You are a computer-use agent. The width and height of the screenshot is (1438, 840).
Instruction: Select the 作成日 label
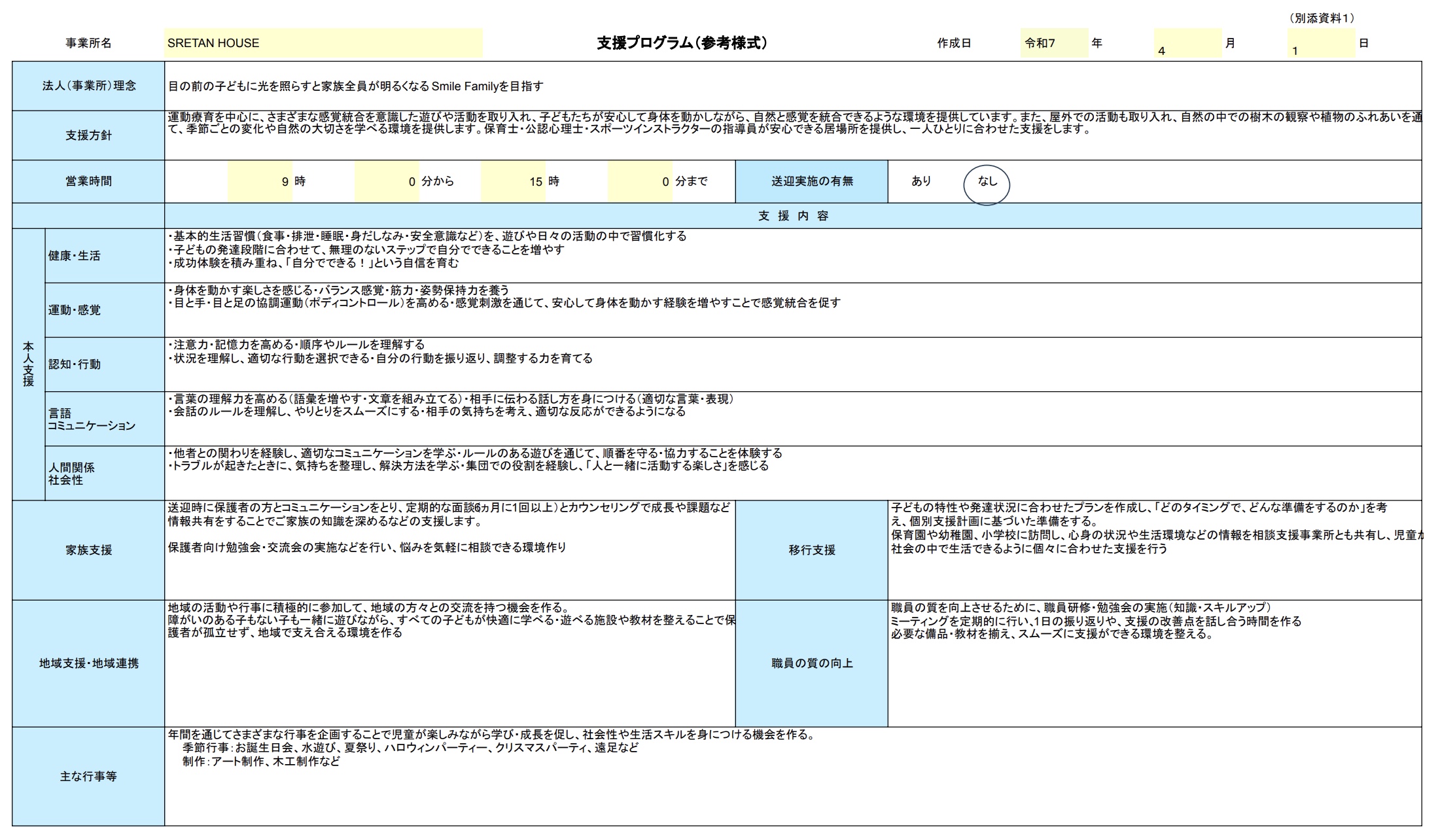pyautogui.click(x=954, y=43)
